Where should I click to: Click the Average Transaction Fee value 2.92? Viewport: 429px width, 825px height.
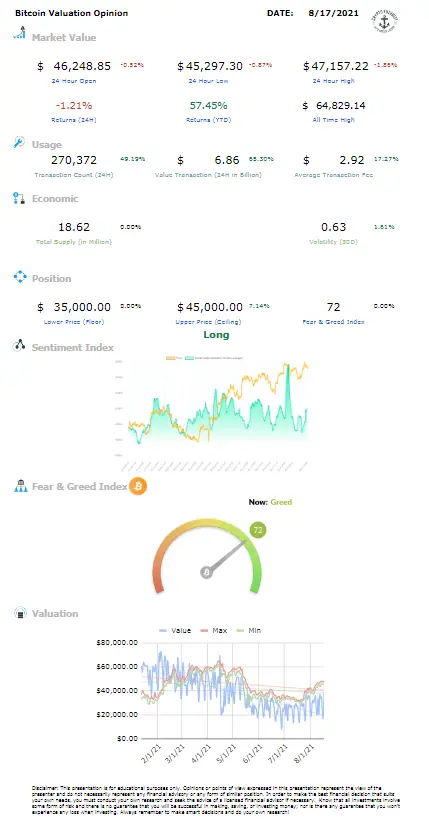(352, 160)
